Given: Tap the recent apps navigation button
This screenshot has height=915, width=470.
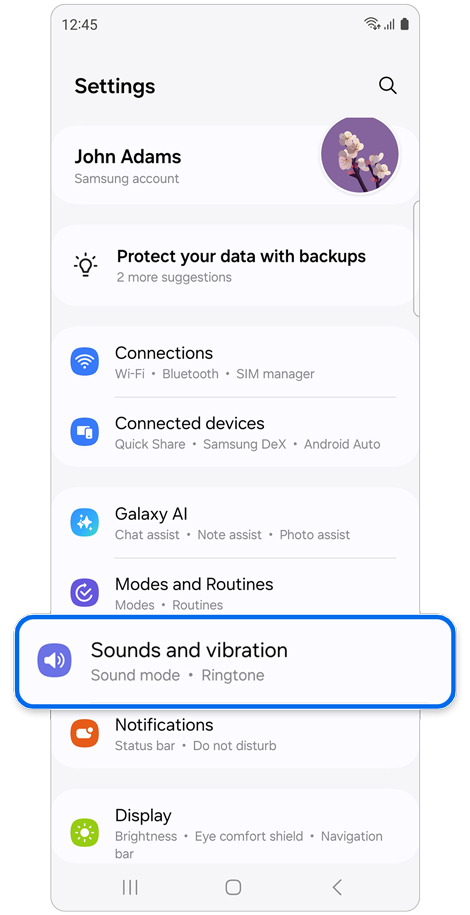Looking at the screenshot, I should pos(130,888).
